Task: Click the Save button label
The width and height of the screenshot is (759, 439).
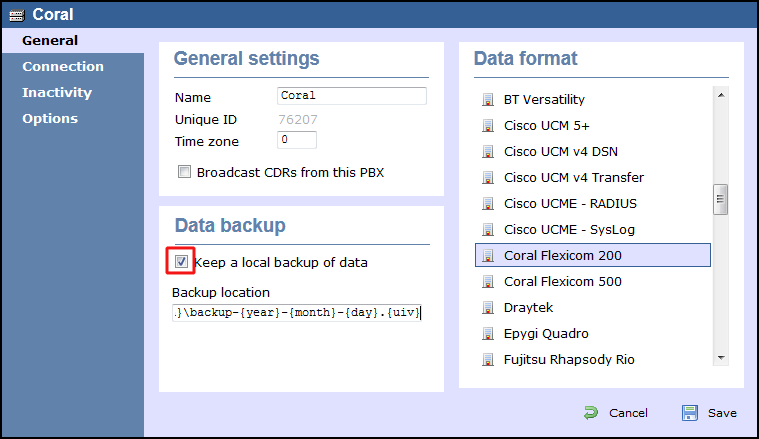Action: click(722, 413)
